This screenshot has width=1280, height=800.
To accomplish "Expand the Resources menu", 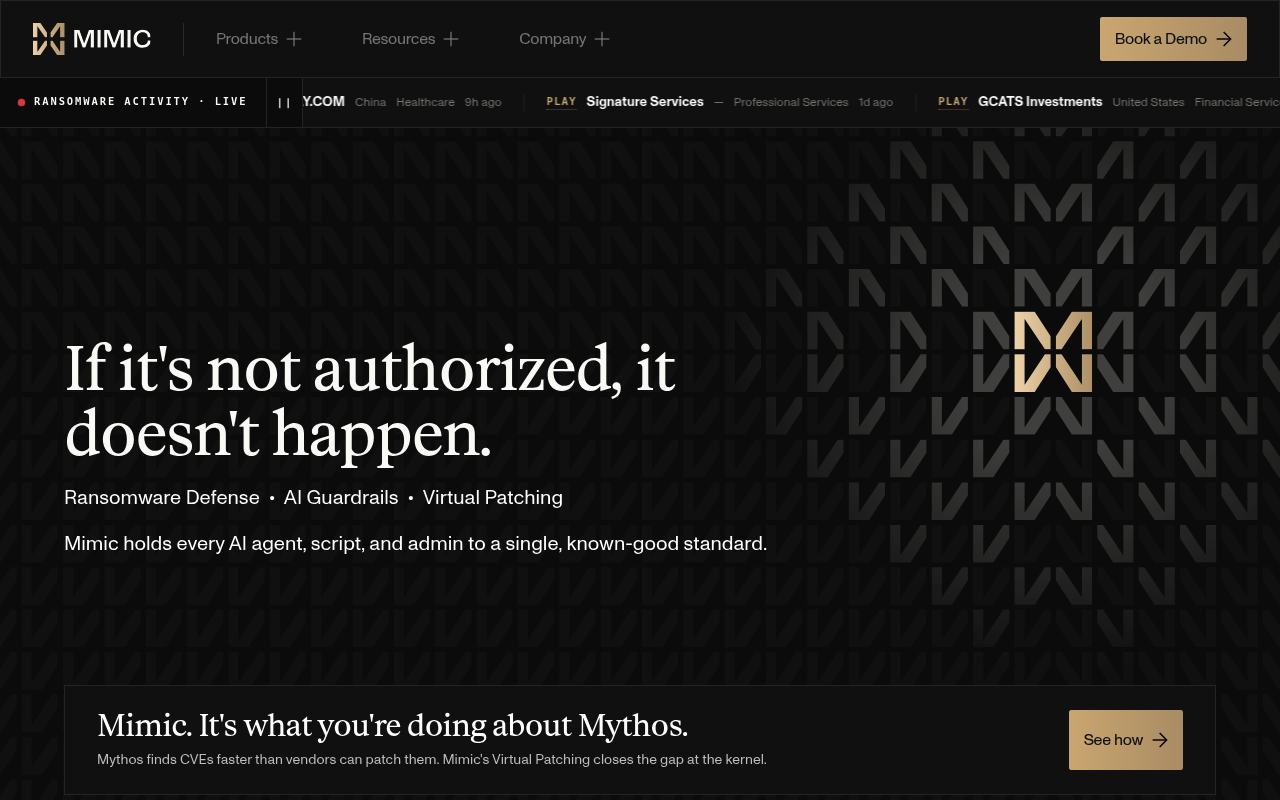I will pos(410,39).
